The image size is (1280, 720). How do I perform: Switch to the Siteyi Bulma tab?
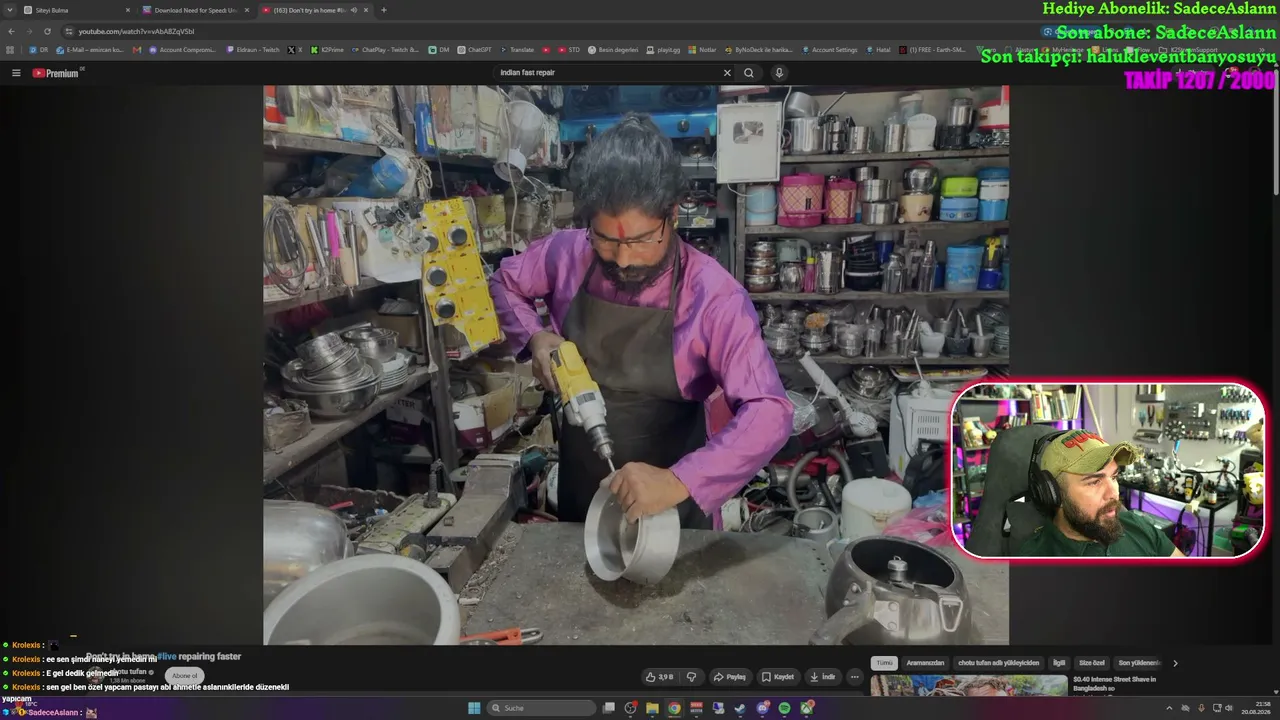click(78, 10)
